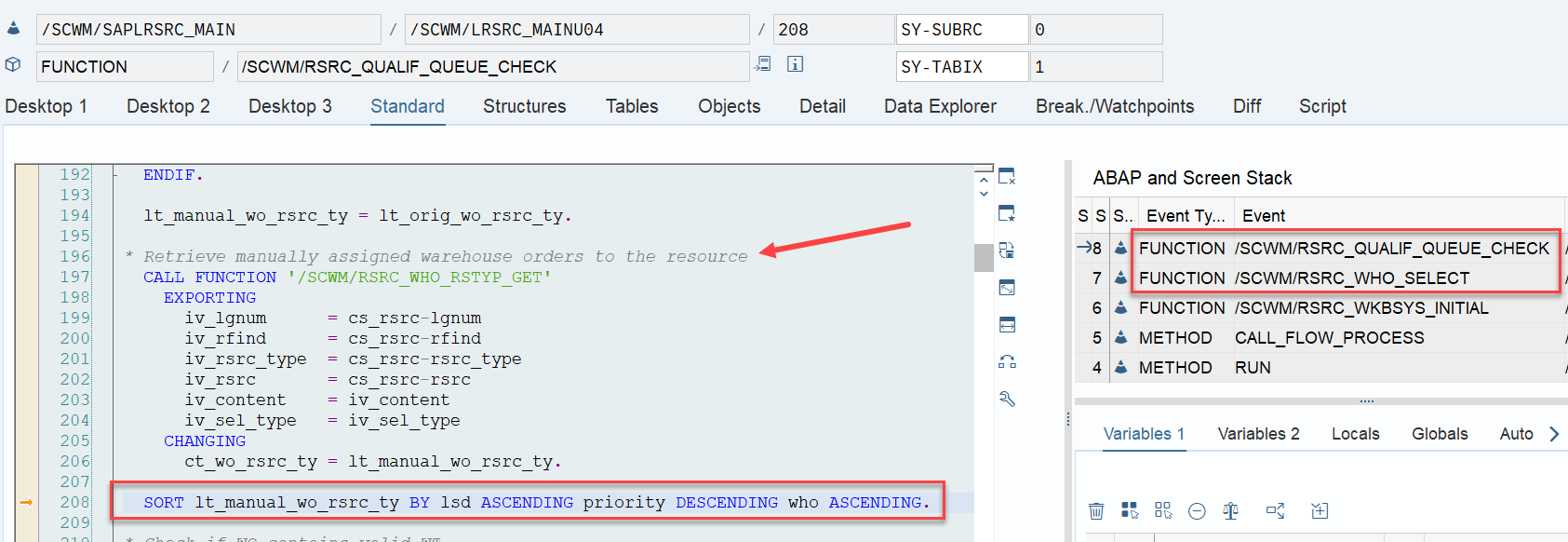Collapse the code block at line 192
This screenshot has height=542, width=1568.
click(115, 174)
